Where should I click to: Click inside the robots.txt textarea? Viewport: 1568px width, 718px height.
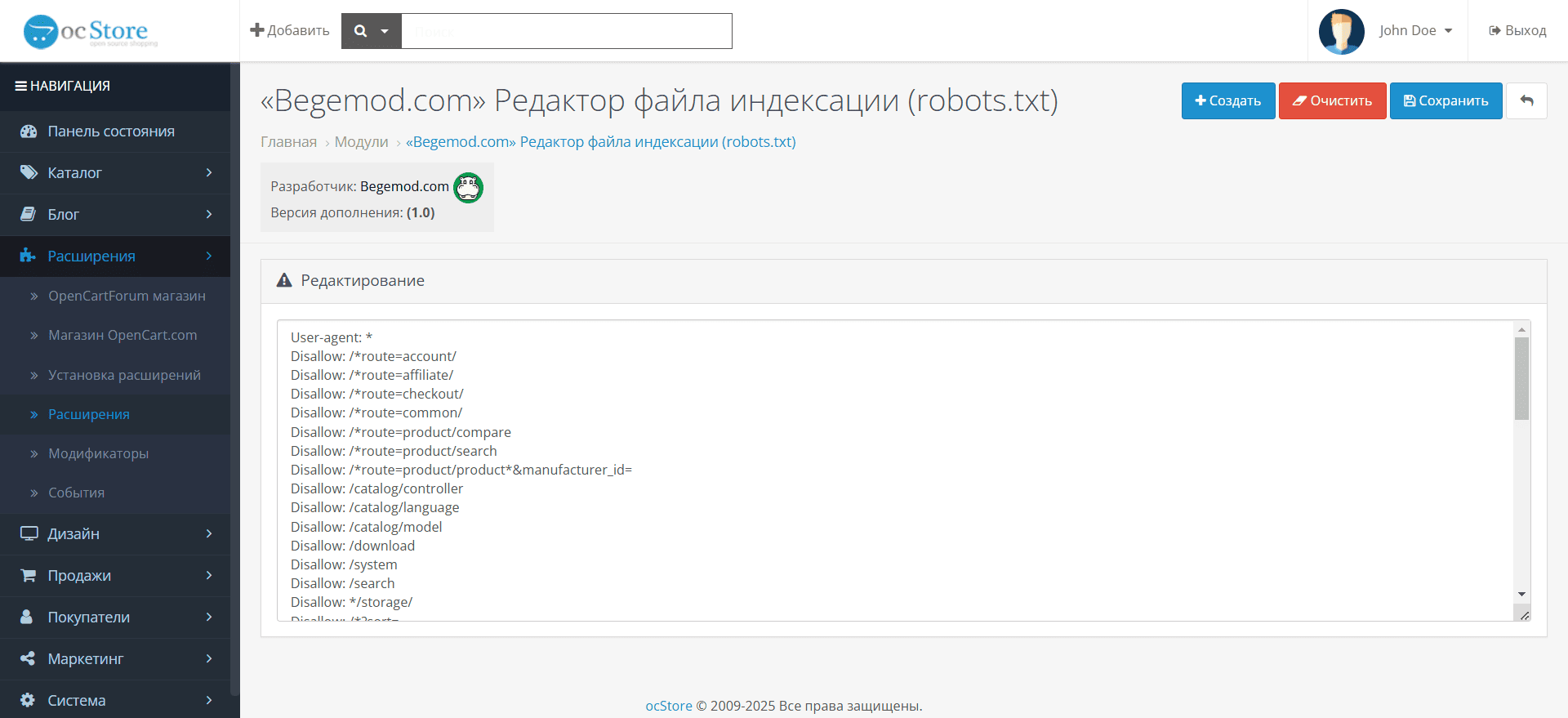pyautogui.click(x=895, y=470)
